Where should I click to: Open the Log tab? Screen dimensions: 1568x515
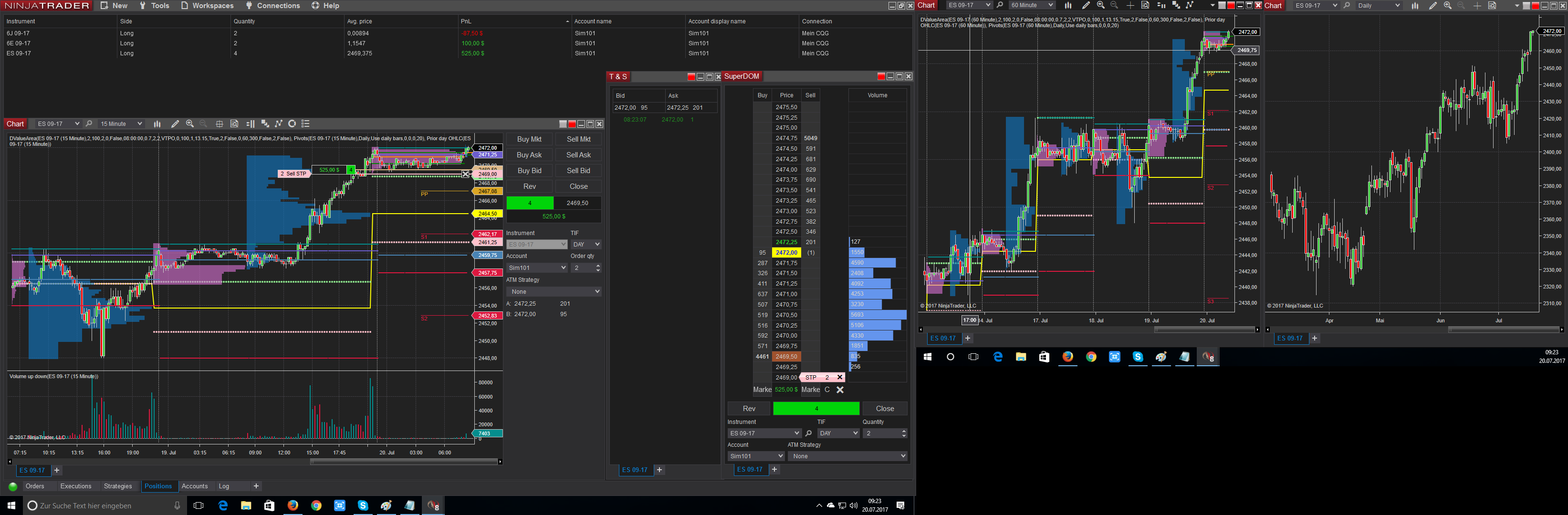point(224,486)
